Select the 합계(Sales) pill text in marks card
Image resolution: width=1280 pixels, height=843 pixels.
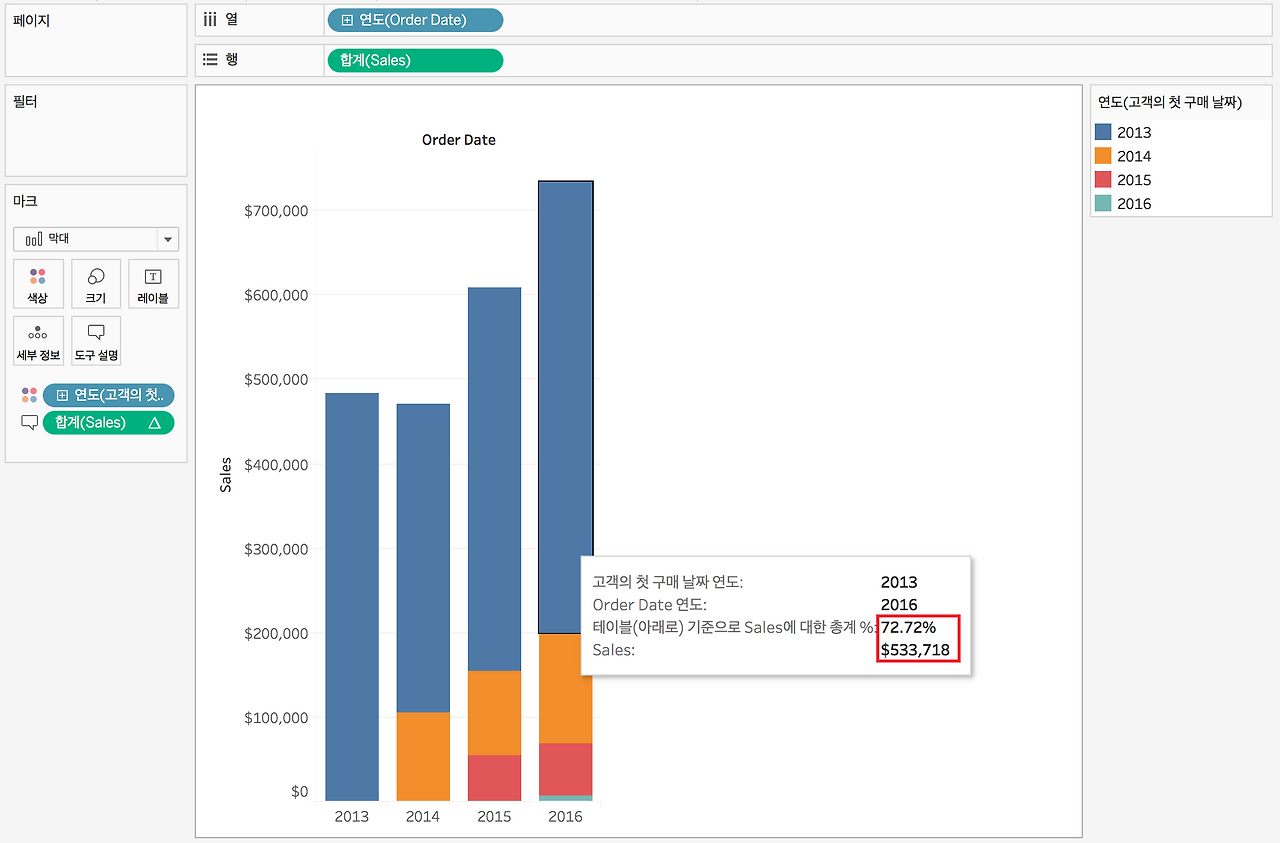(x=91, y=423)
